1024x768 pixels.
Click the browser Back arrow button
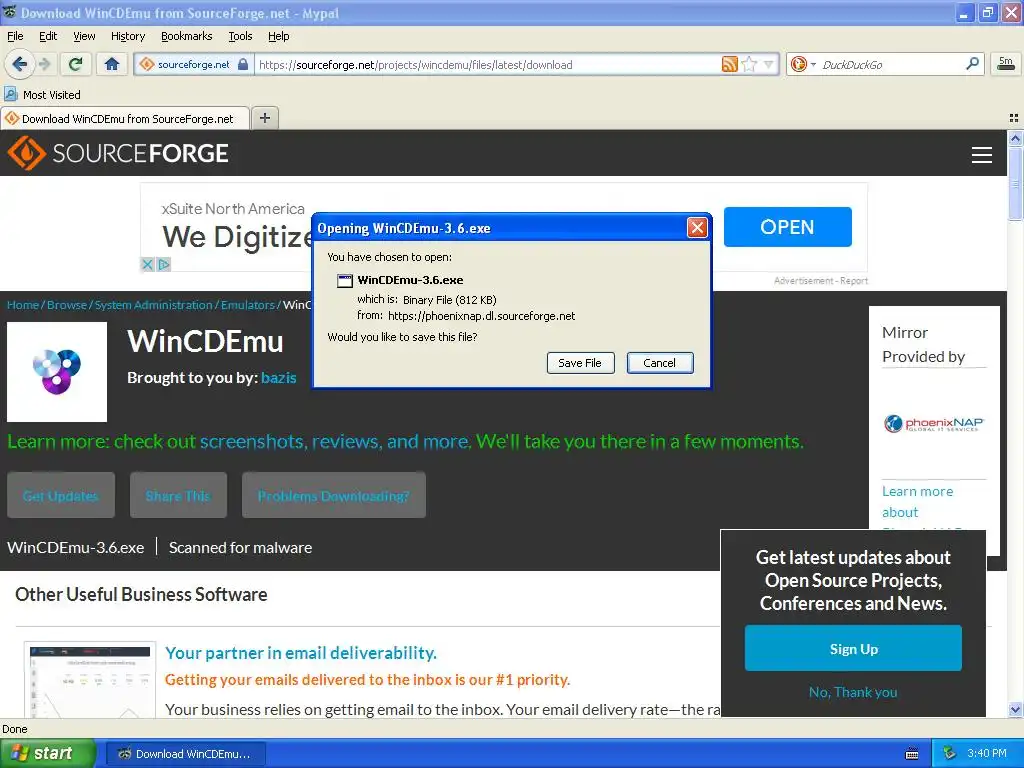18,64
